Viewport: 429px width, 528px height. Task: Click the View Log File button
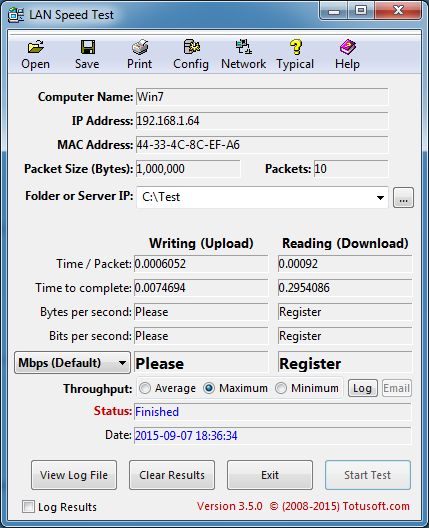click(74, 475)
